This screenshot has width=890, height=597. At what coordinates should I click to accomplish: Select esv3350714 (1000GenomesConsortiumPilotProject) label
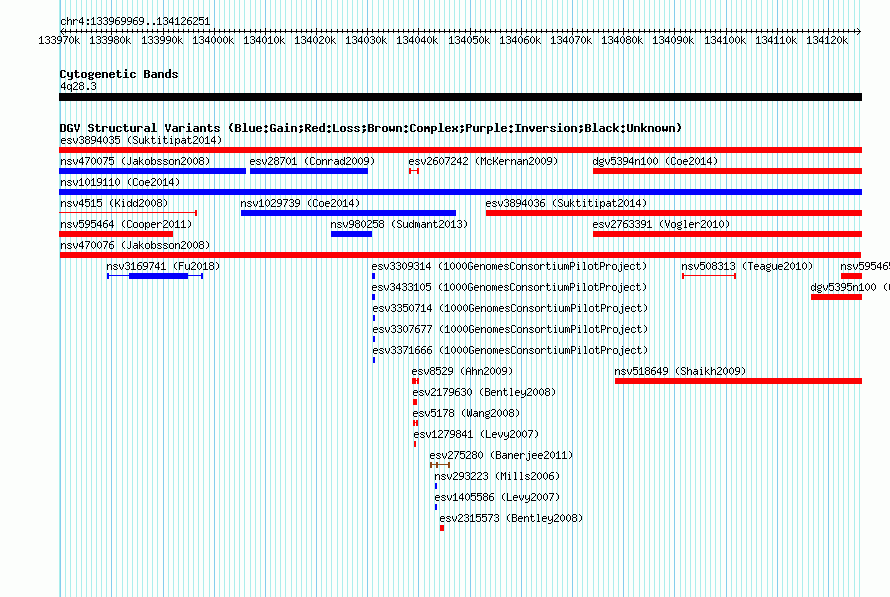(510, 308)
